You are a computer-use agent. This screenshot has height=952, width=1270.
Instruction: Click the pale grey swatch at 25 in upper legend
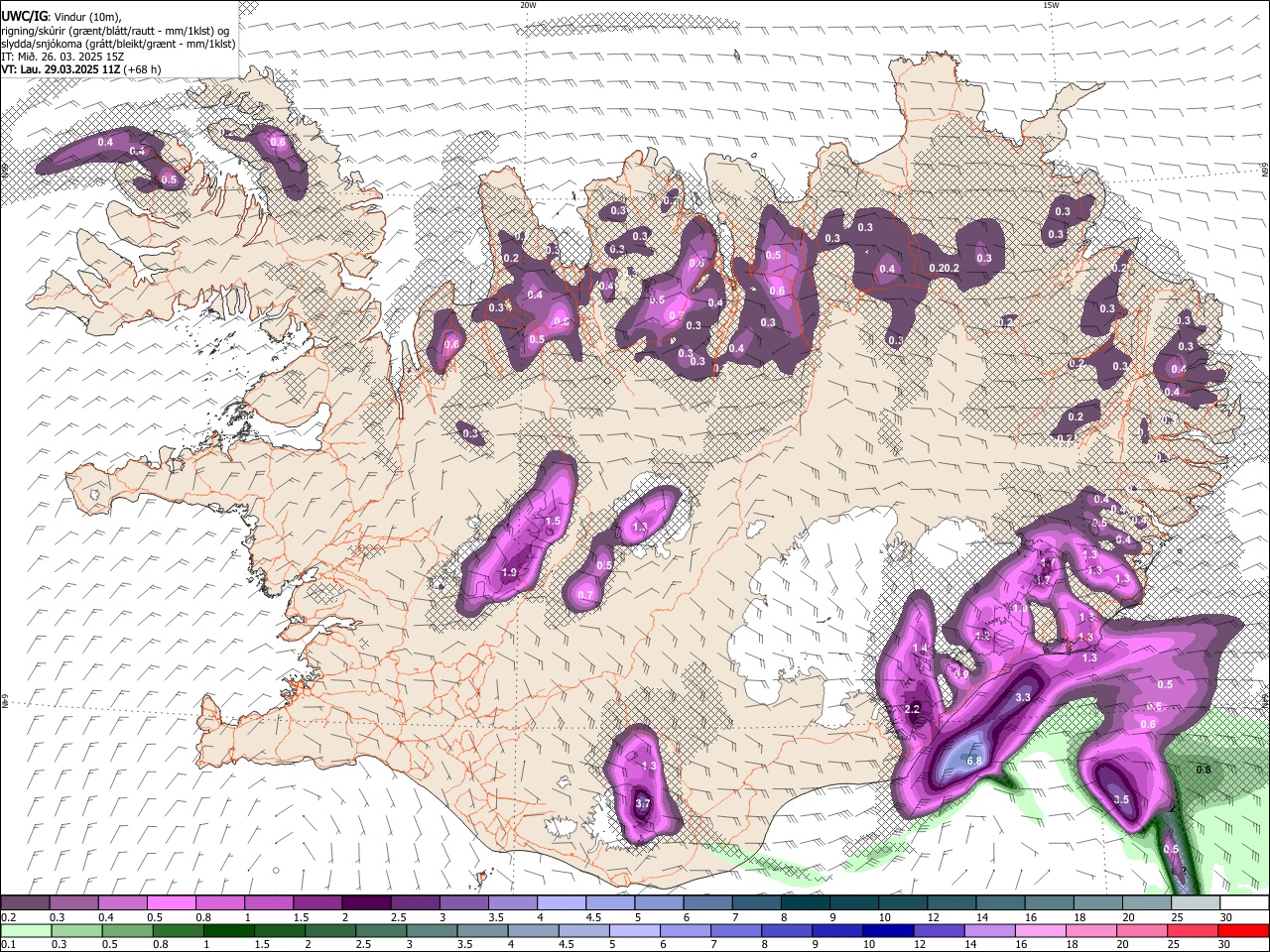coord(1196,902)
